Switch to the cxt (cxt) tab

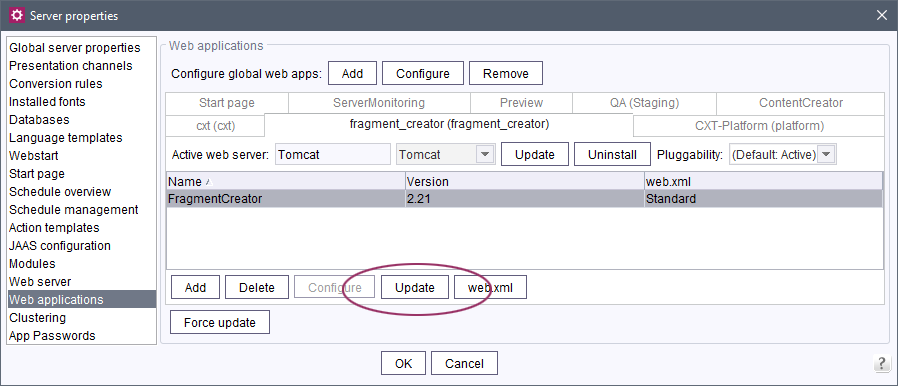pyautogui.click(x=215, y=126)
